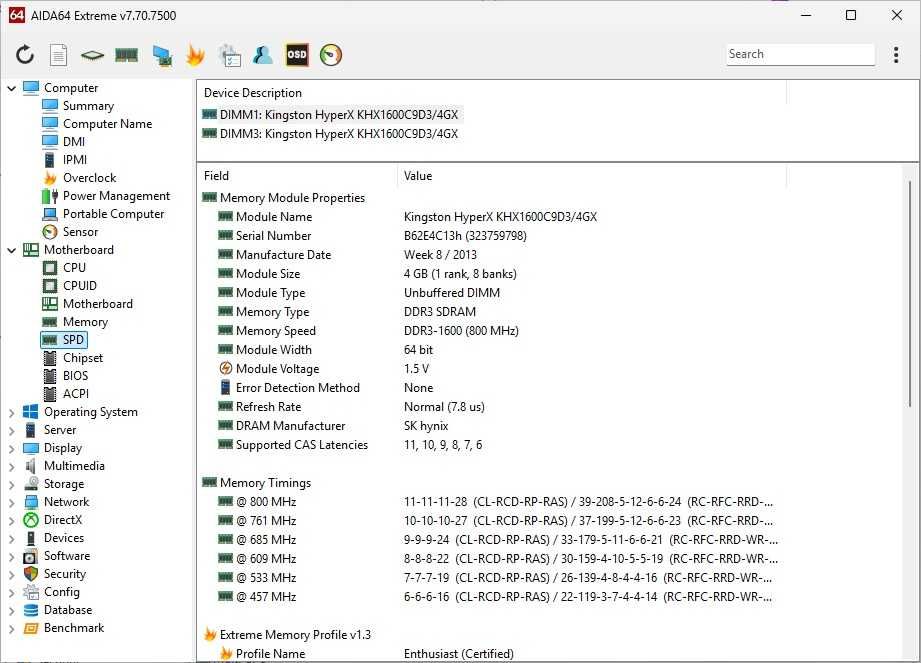Open the Memory page
Screen dimensions: 921x663
click(85, 322)
